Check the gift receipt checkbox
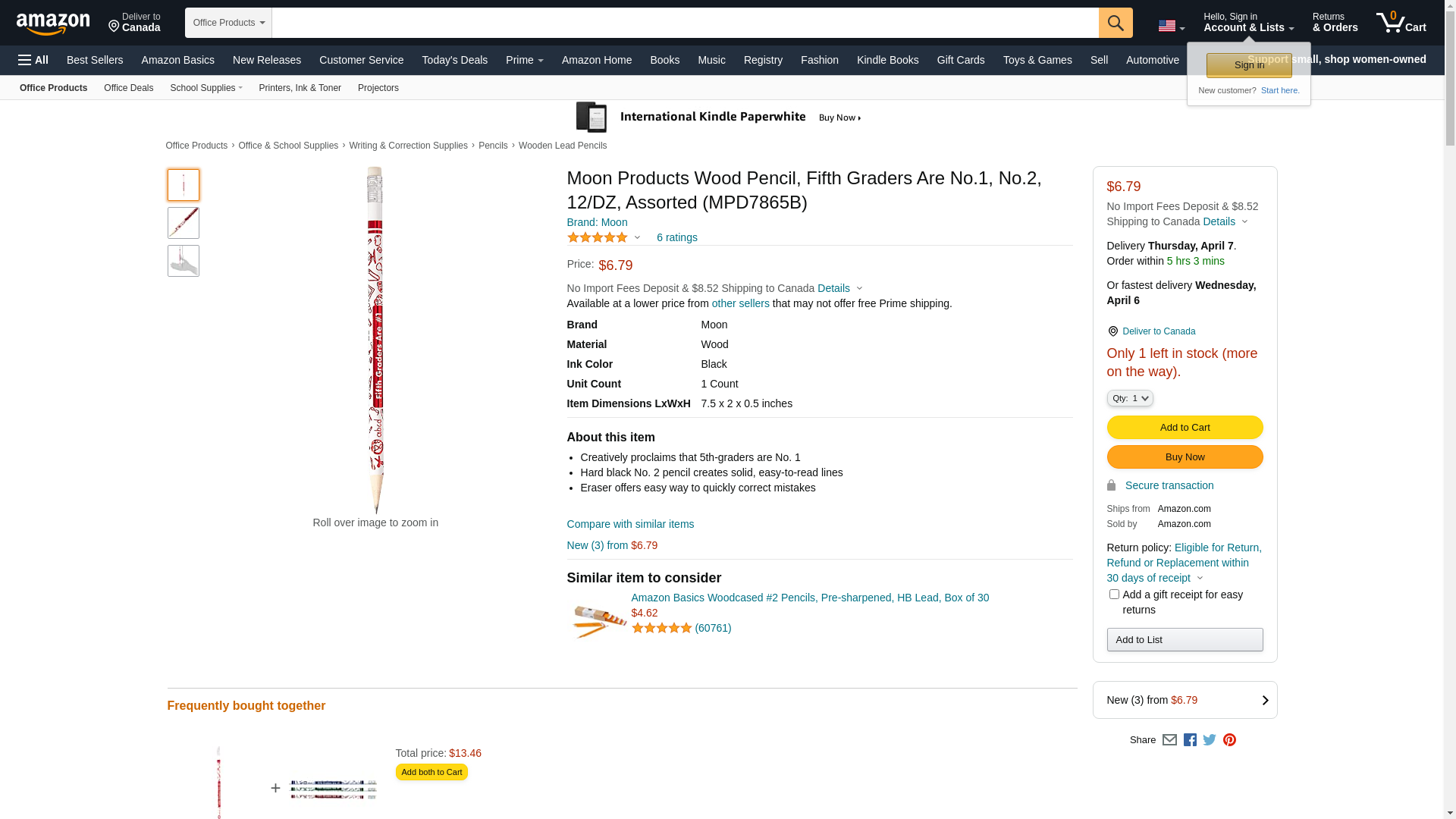 pos(1114,595)
